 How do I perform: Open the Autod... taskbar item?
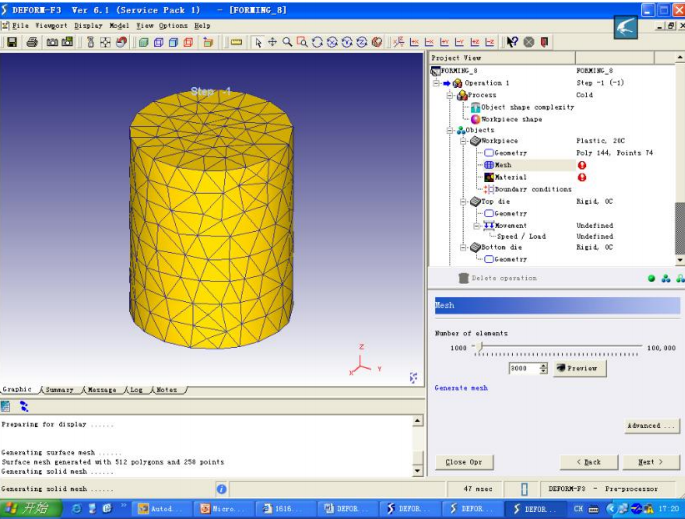click(162, 509)
